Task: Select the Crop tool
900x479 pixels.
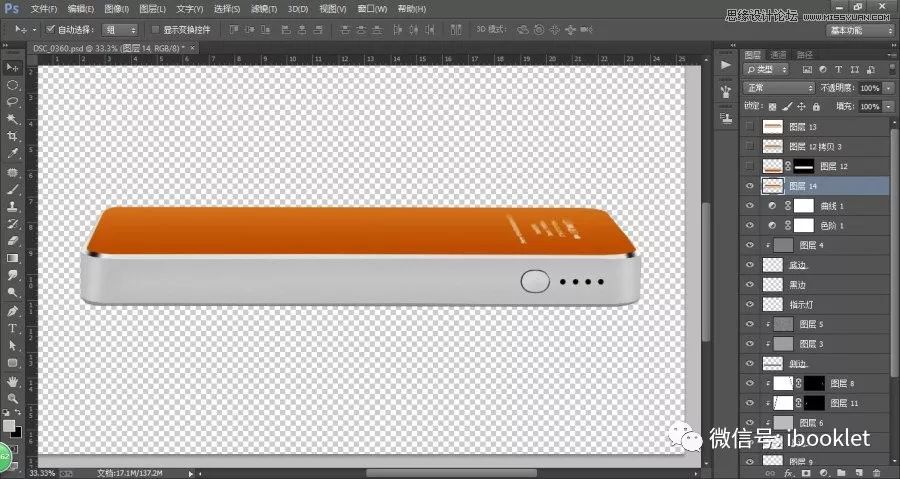Action: (12, 137)
